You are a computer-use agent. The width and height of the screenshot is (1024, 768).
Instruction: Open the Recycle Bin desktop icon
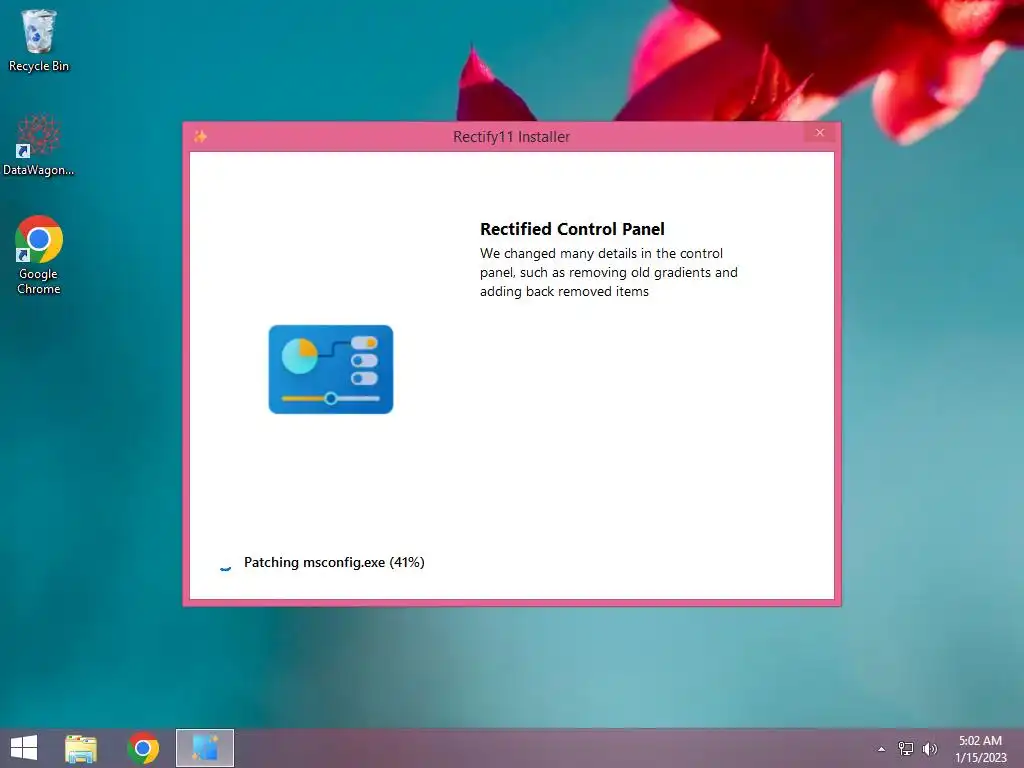click(39, 40)
